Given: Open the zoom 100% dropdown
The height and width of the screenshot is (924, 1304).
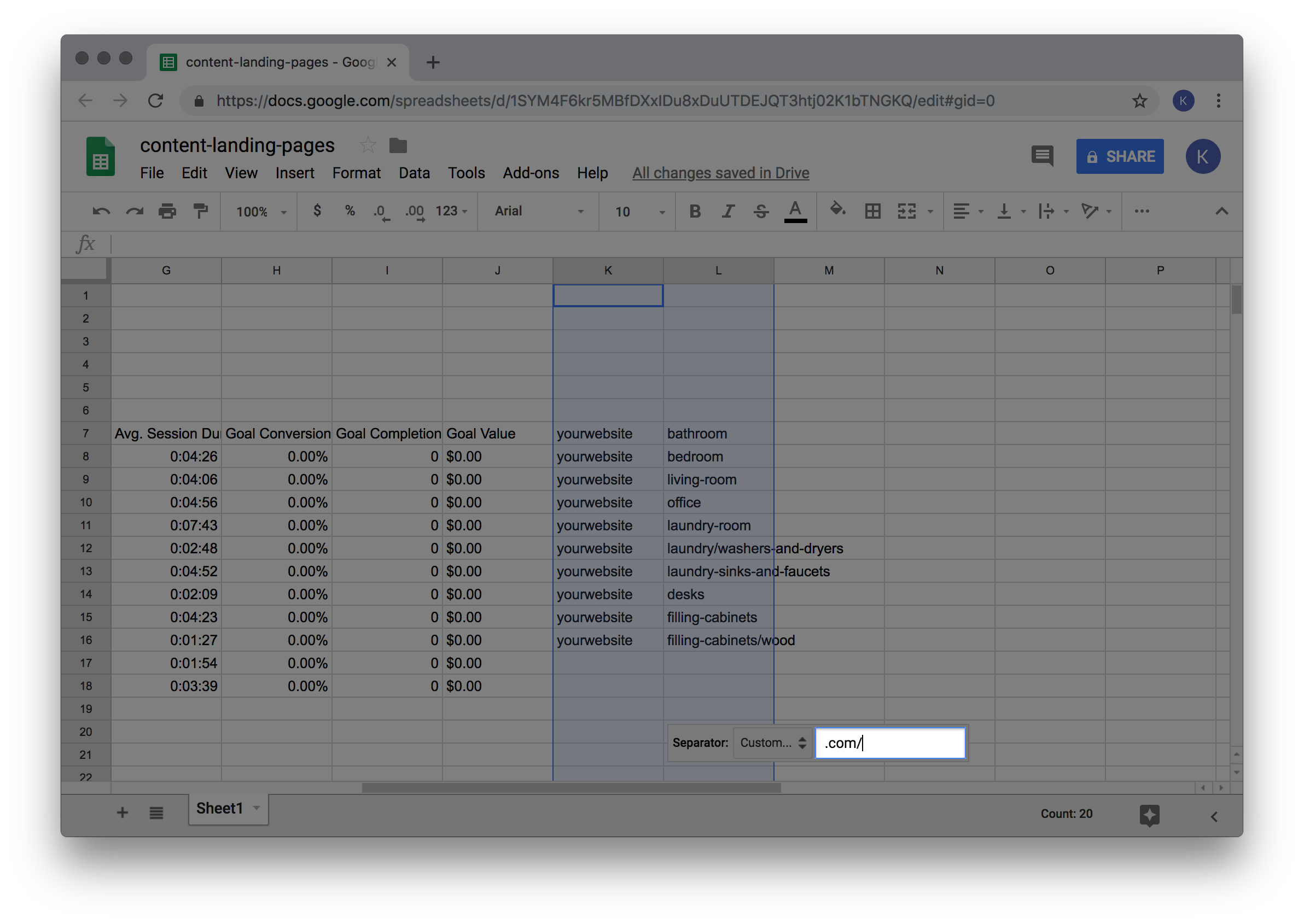Looking at the screenshot, I should click(261, 212).
